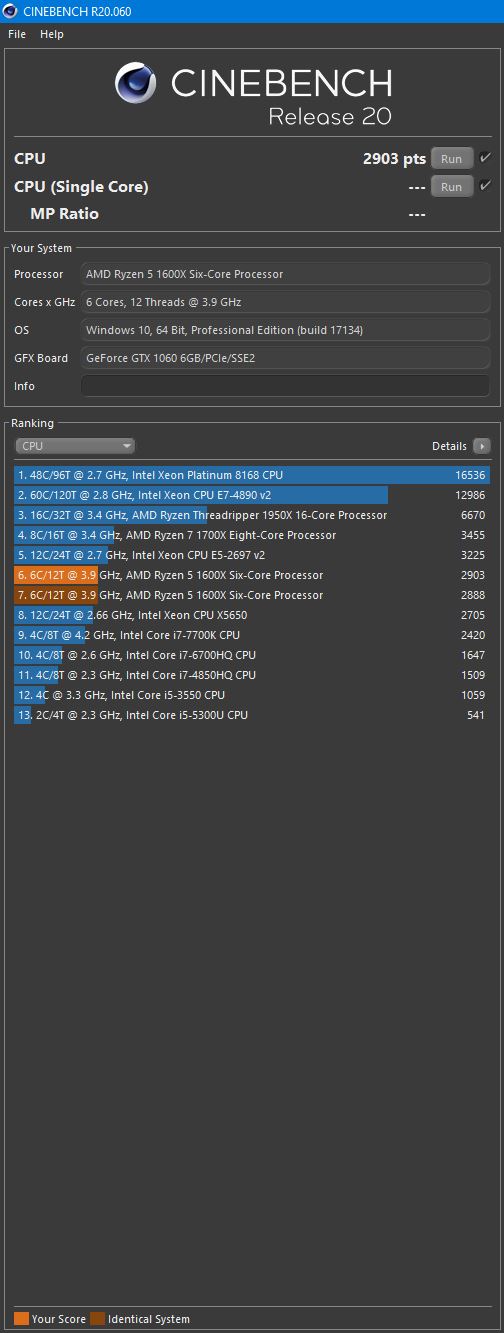
Task: Click the Details label in Ranking
Action: point(449,446)
